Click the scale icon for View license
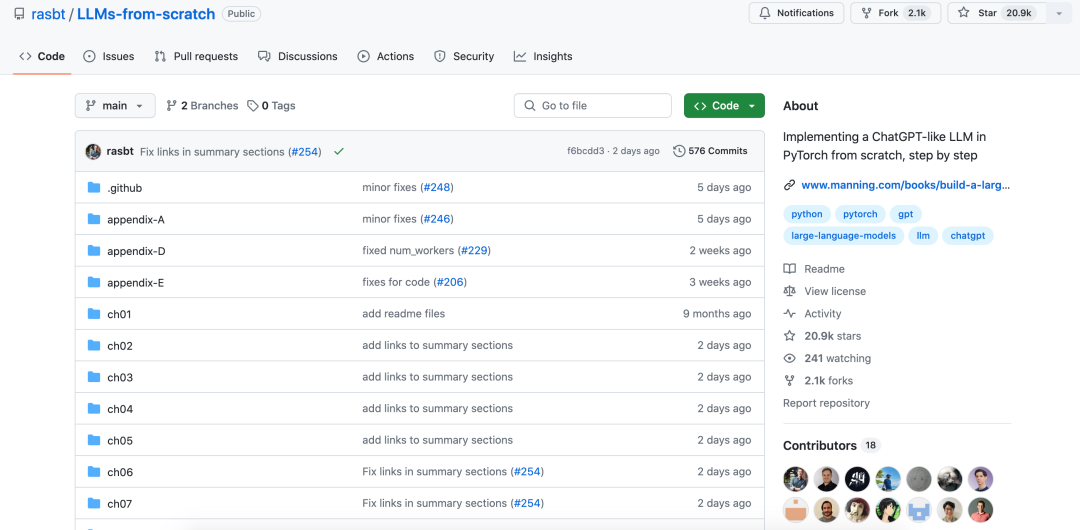Viewport: 1080px width, 530px height. click(x=789, y=291)
